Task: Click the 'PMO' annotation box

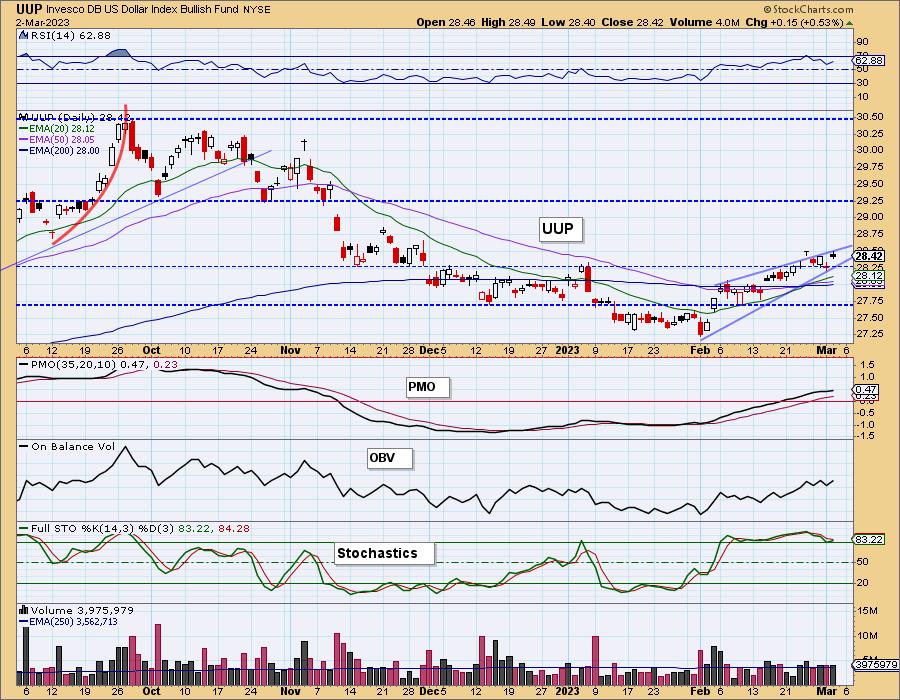Action: pyautogui.click(x=427, y=387)
